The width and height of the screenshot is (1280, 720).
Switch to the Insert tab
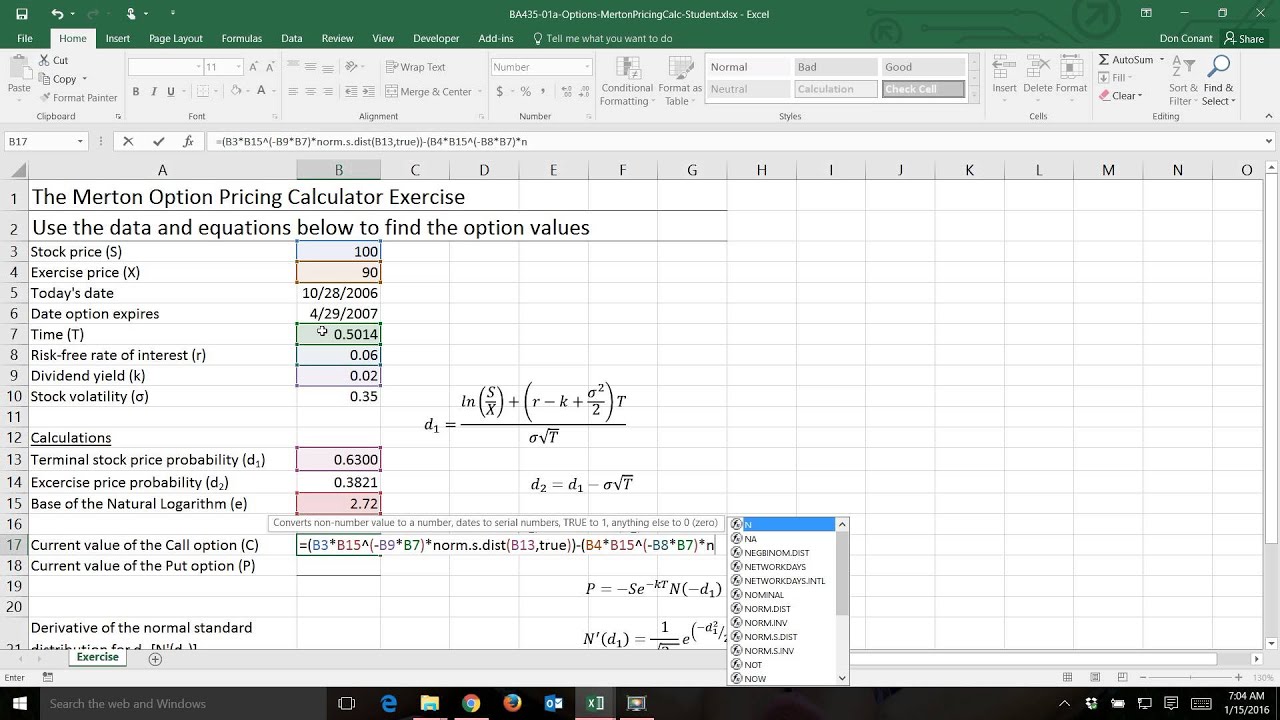coord(117,39)
